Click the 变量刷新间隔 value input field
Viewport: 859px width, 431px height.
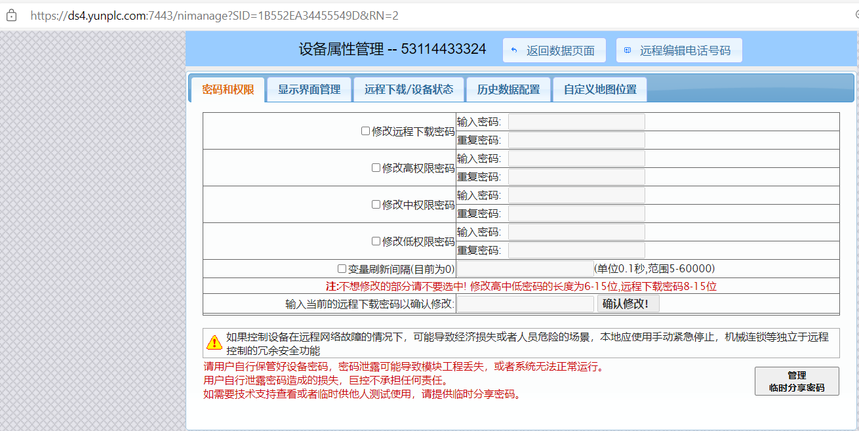tap(525, 269)
